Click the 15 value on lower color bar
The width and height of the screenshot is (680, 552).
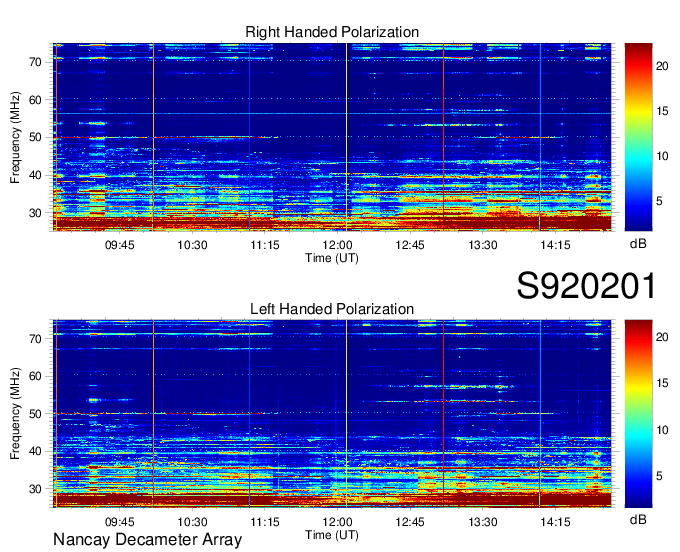[x=662, y=383]
